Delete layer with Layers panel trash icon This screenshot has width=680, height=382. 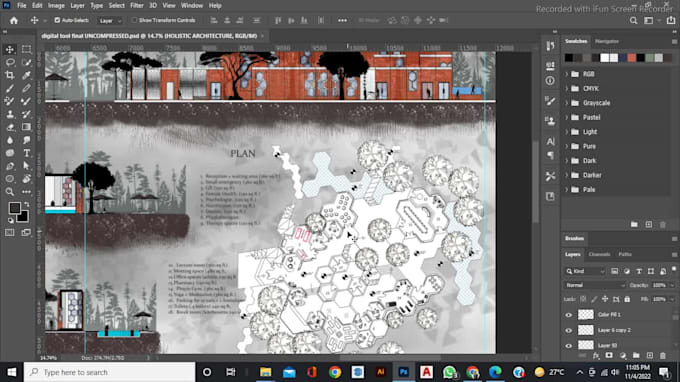coord(663,356)
